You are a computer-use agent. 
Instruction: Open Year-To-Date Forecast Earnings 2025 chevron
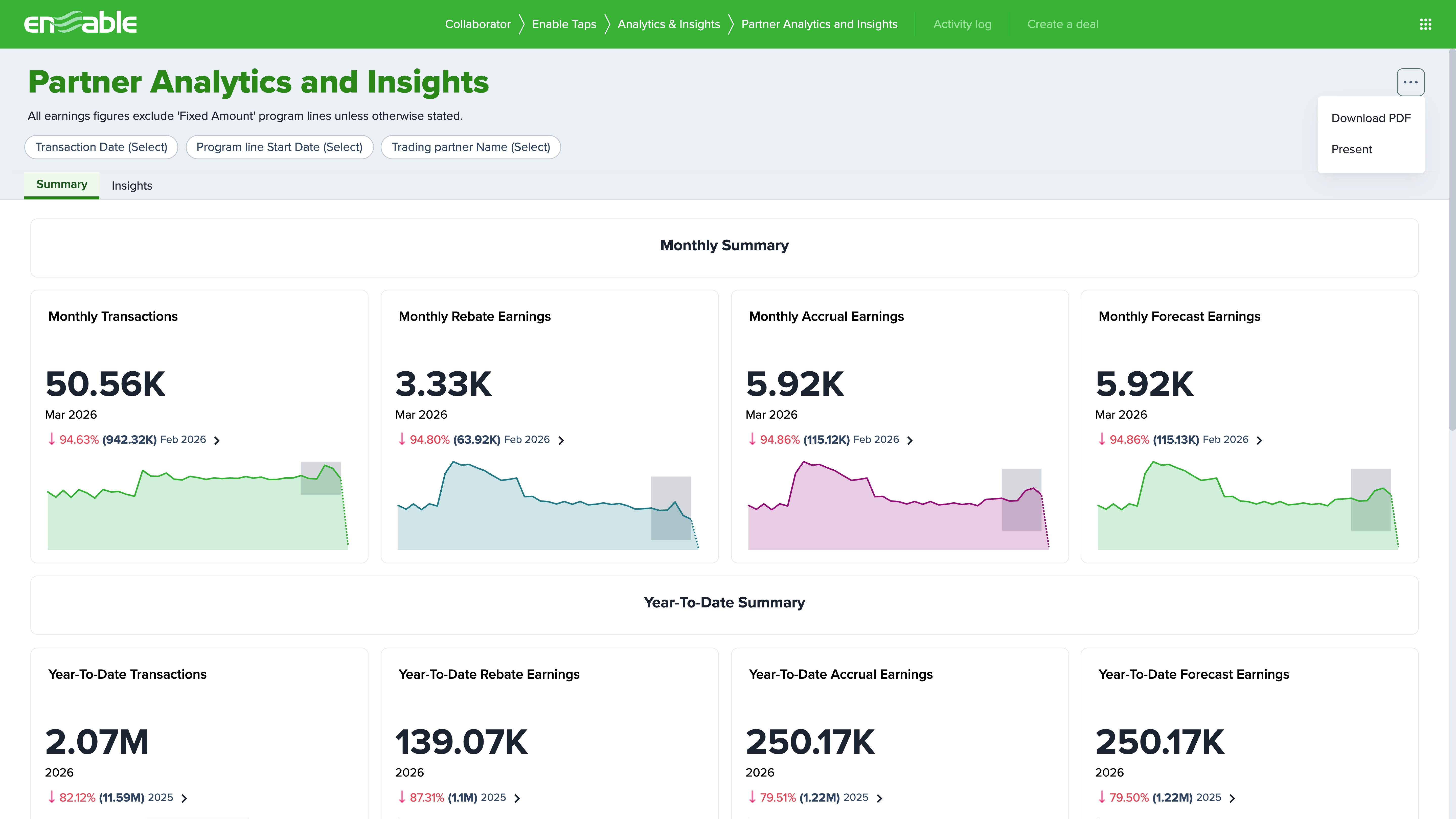coord(1232,798)
